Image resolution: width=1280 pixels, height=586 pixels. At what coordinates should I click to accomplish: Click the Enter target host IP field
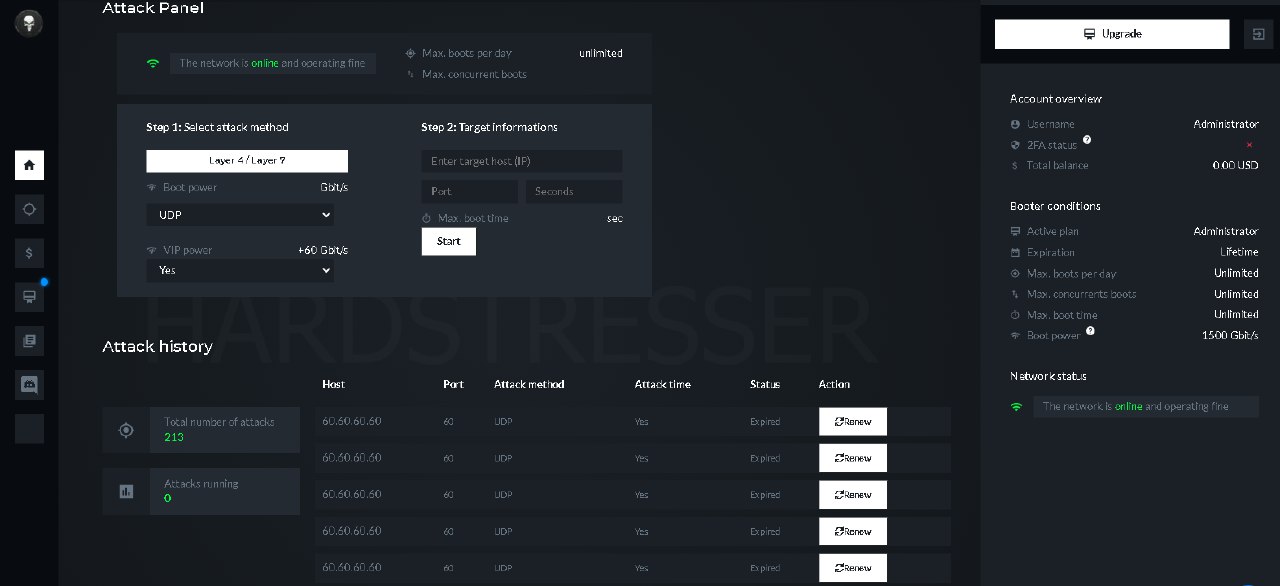520,160
